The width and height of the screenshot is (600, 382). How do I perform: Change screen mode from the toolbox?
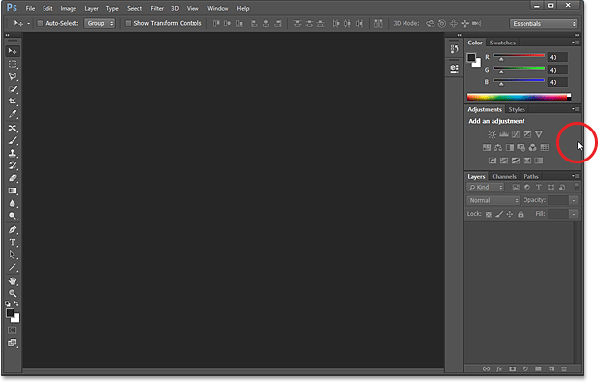click(12, 343)
